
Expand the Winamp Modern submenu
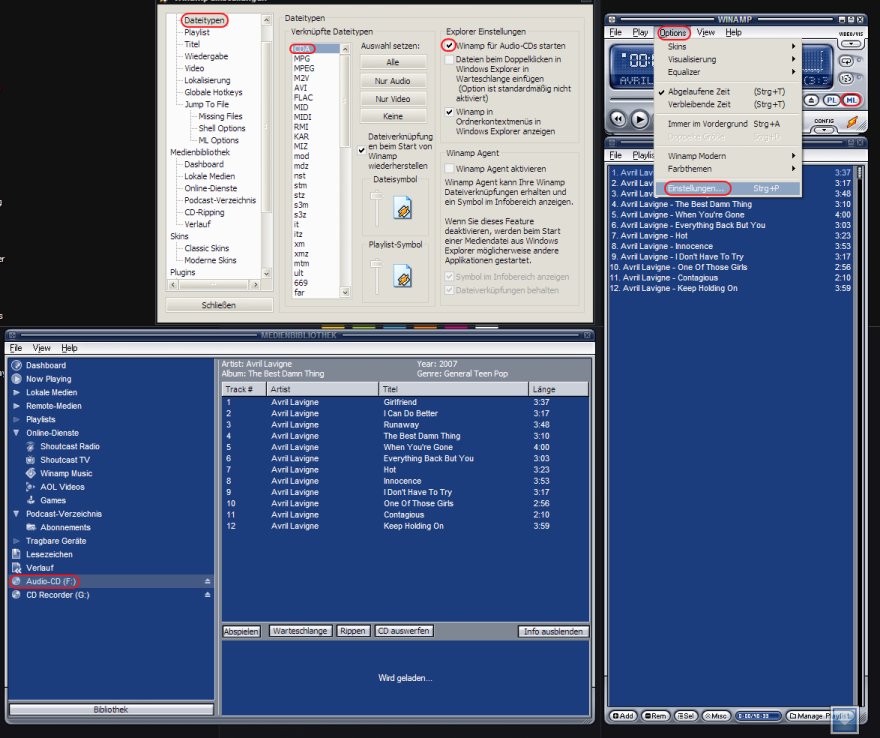728,156
